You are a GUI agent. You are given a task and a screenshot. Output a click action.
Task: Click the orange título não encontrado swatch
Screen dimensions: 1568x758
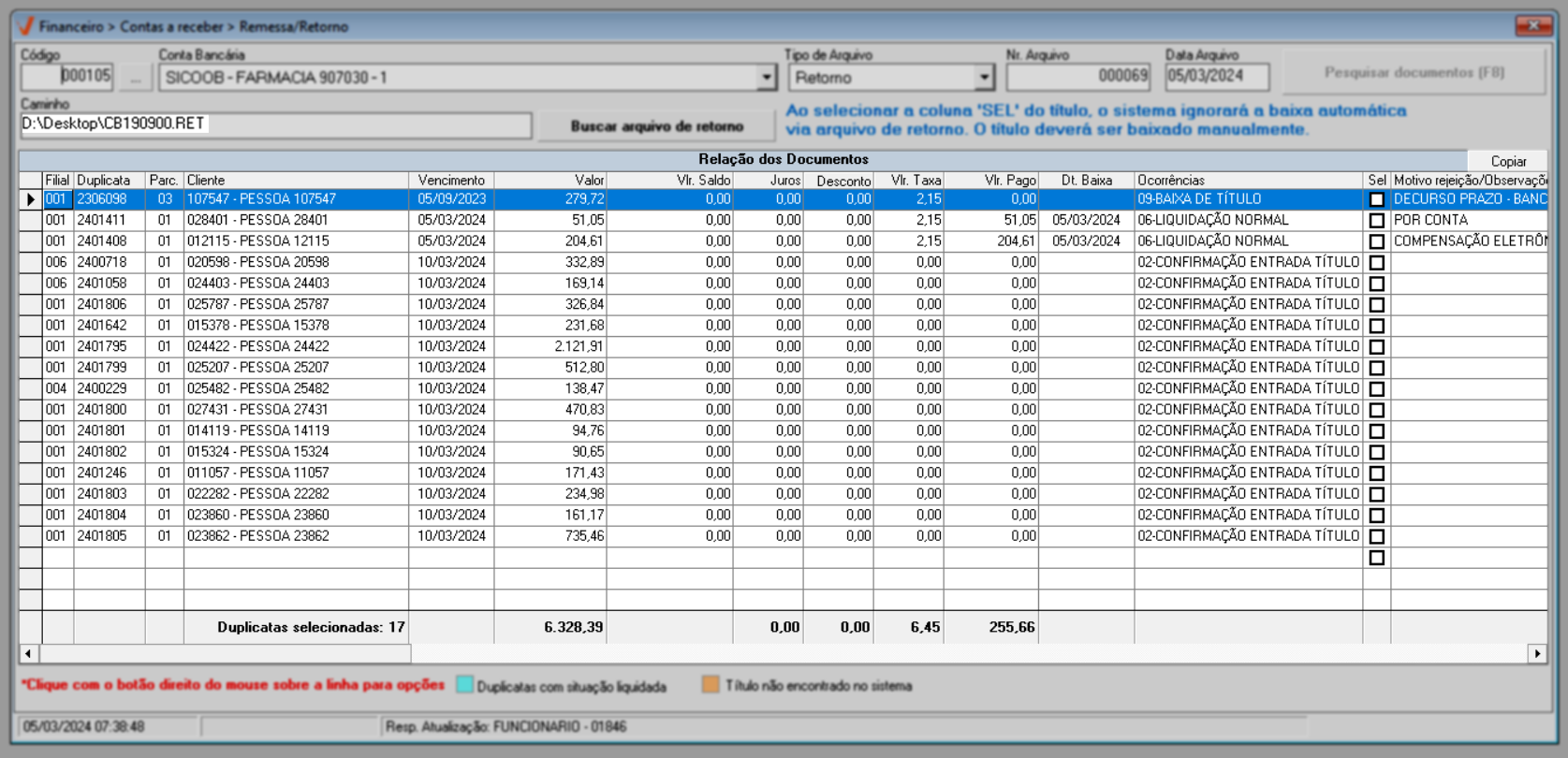pyautogui.click(x=711, y=685)
